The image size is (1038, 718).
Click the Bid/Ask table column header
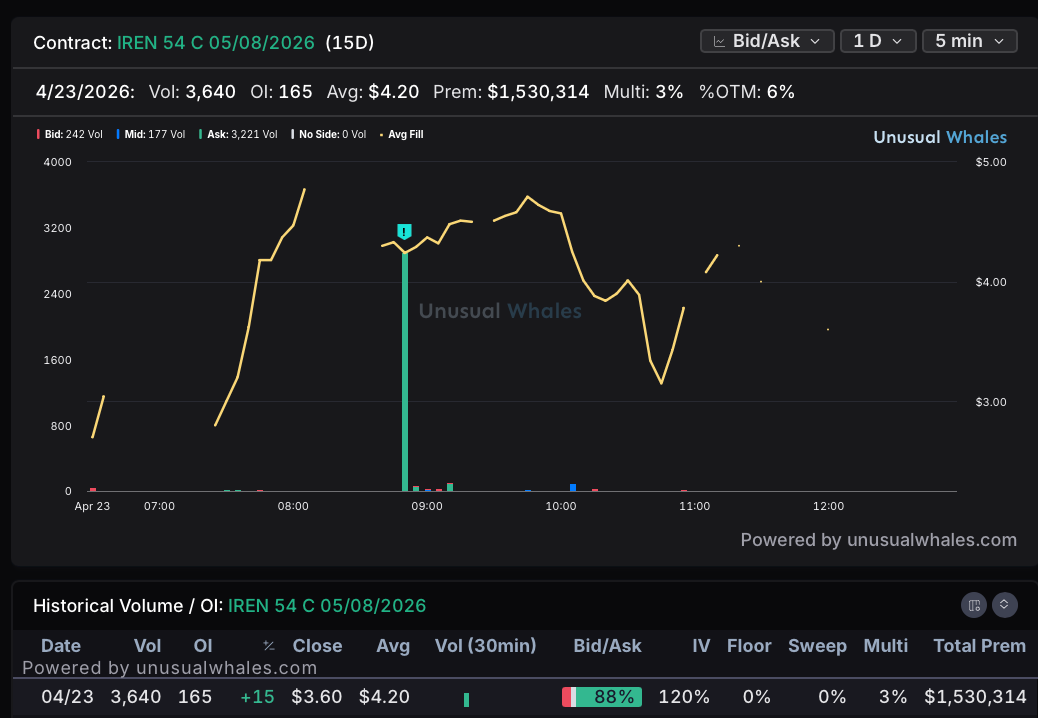(x=607, y=646)
